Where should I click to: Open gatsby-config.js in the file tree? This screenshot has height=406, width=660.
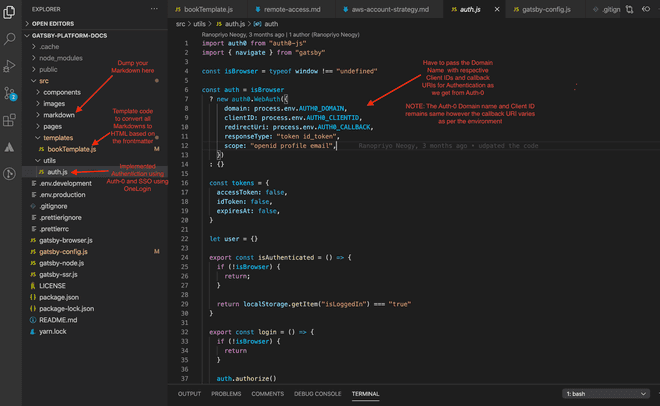click(63, 252)
